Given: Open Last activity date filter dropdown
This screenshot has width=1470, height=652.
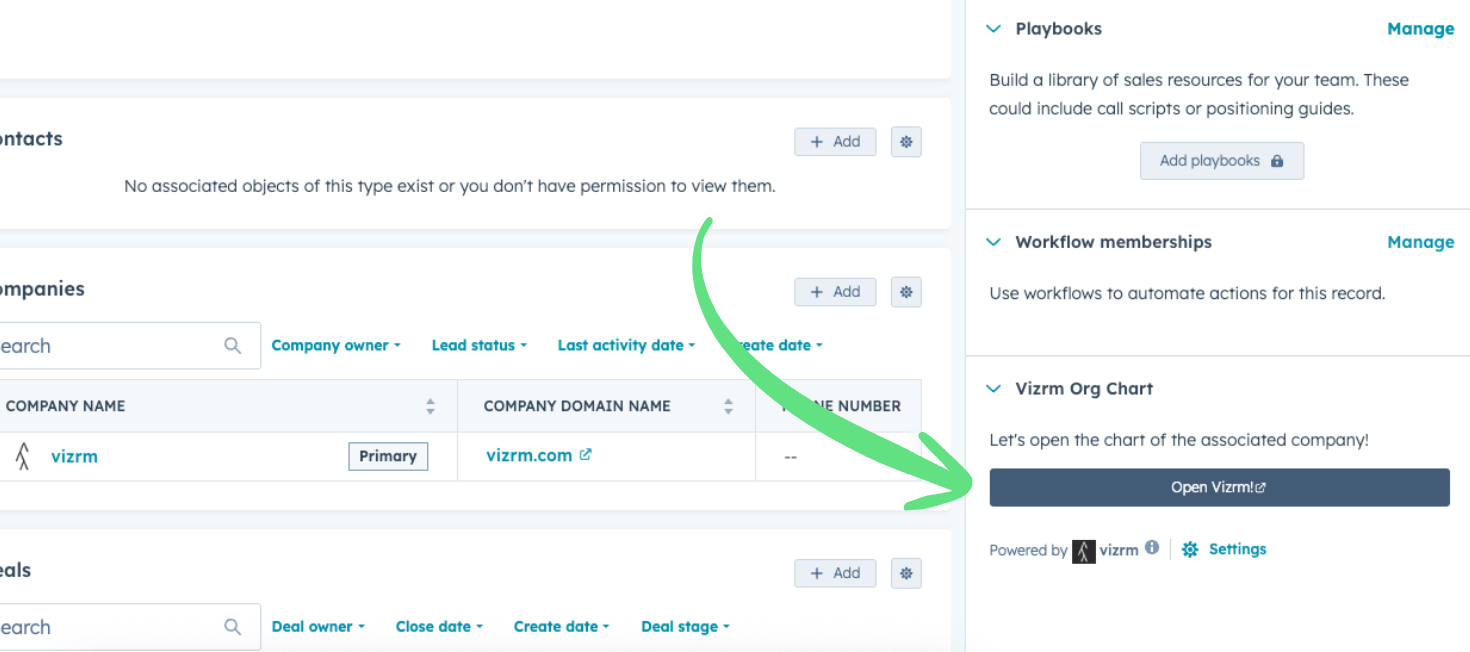Looking at the screenshot, I should point(626,345).
